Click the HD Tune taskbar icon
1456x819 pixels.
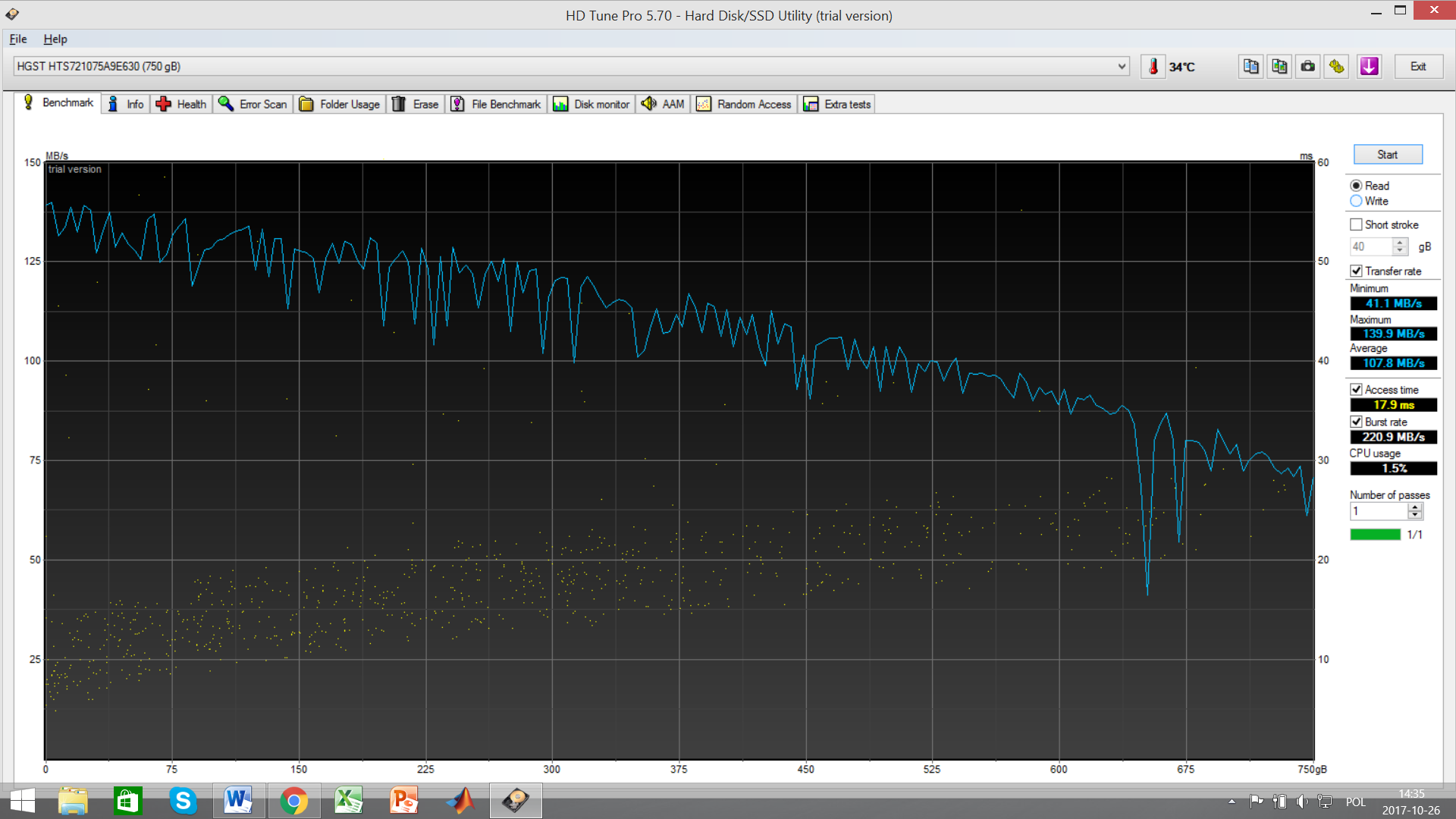pyautogui.click(x=516, y=801)
